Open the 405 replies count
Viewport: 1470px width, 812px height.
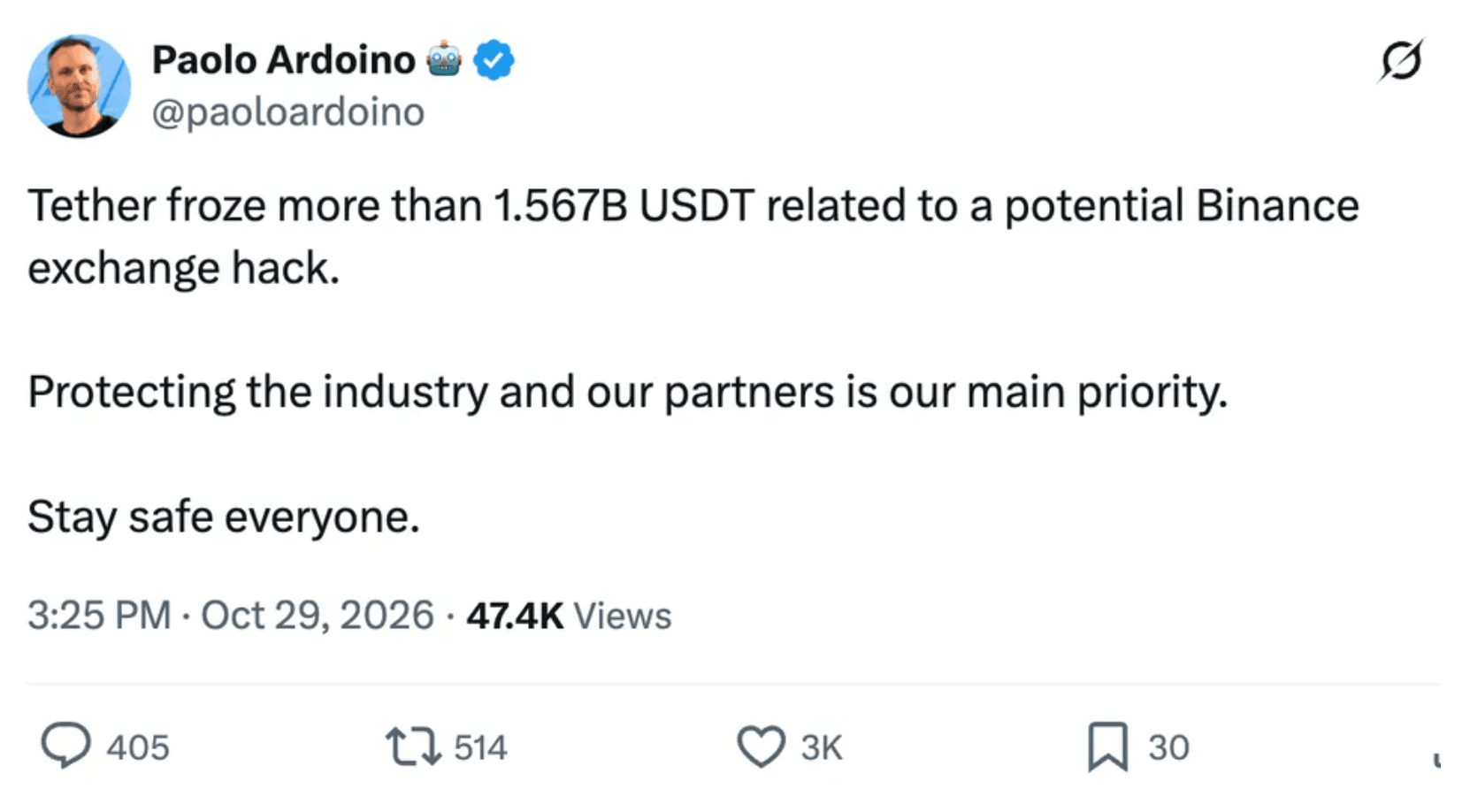[138, 747]
